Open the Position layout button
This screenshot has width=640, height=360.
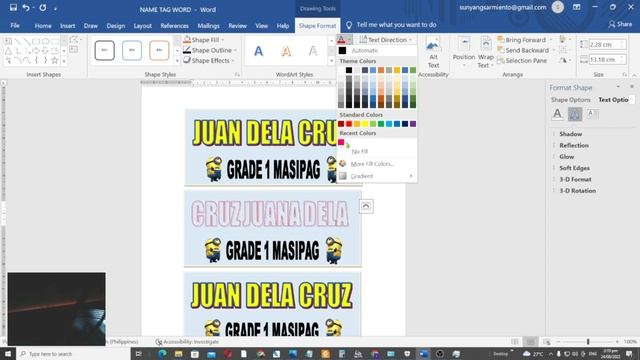coord(464,52)
